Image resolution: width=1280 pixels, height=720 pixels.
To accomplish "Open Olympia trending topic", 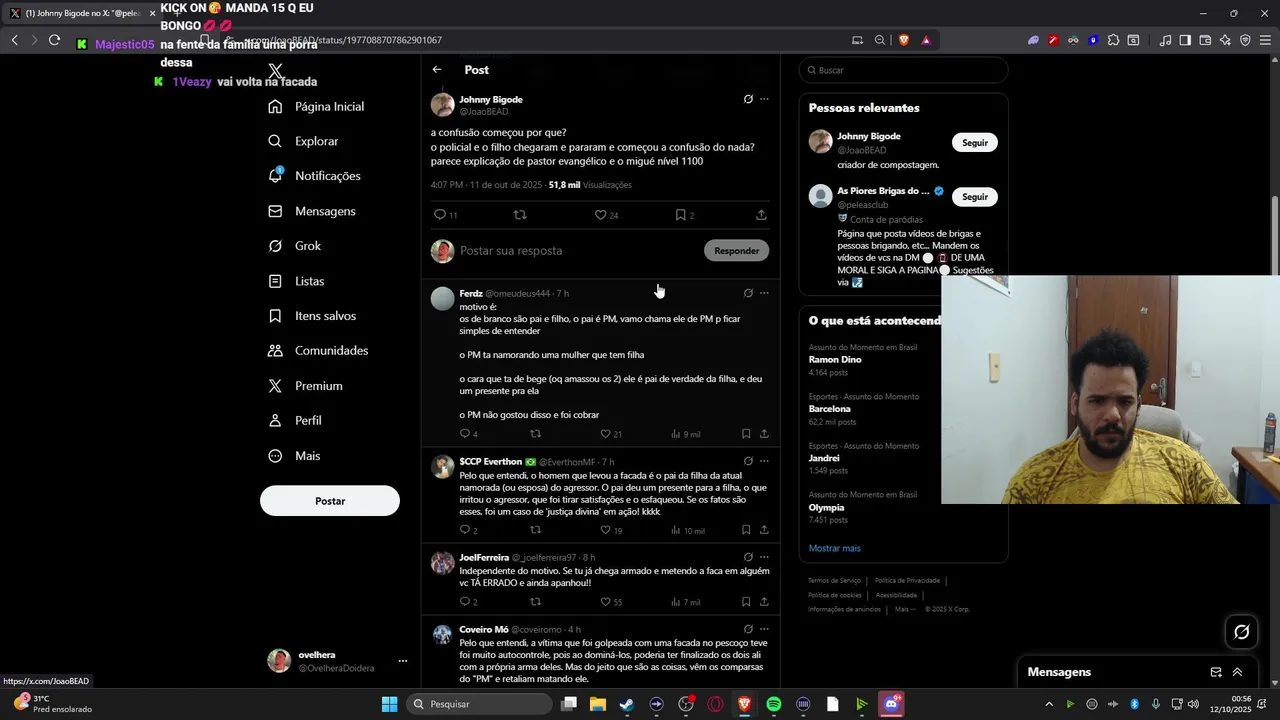I will click(827, 507).
